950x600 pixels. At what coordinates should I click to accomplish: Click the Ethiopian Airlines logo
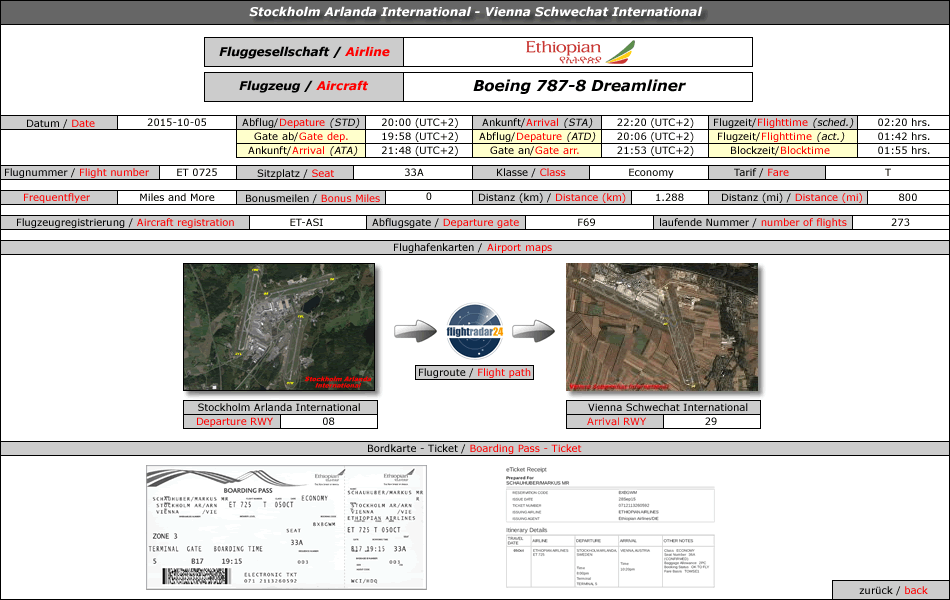580,52
